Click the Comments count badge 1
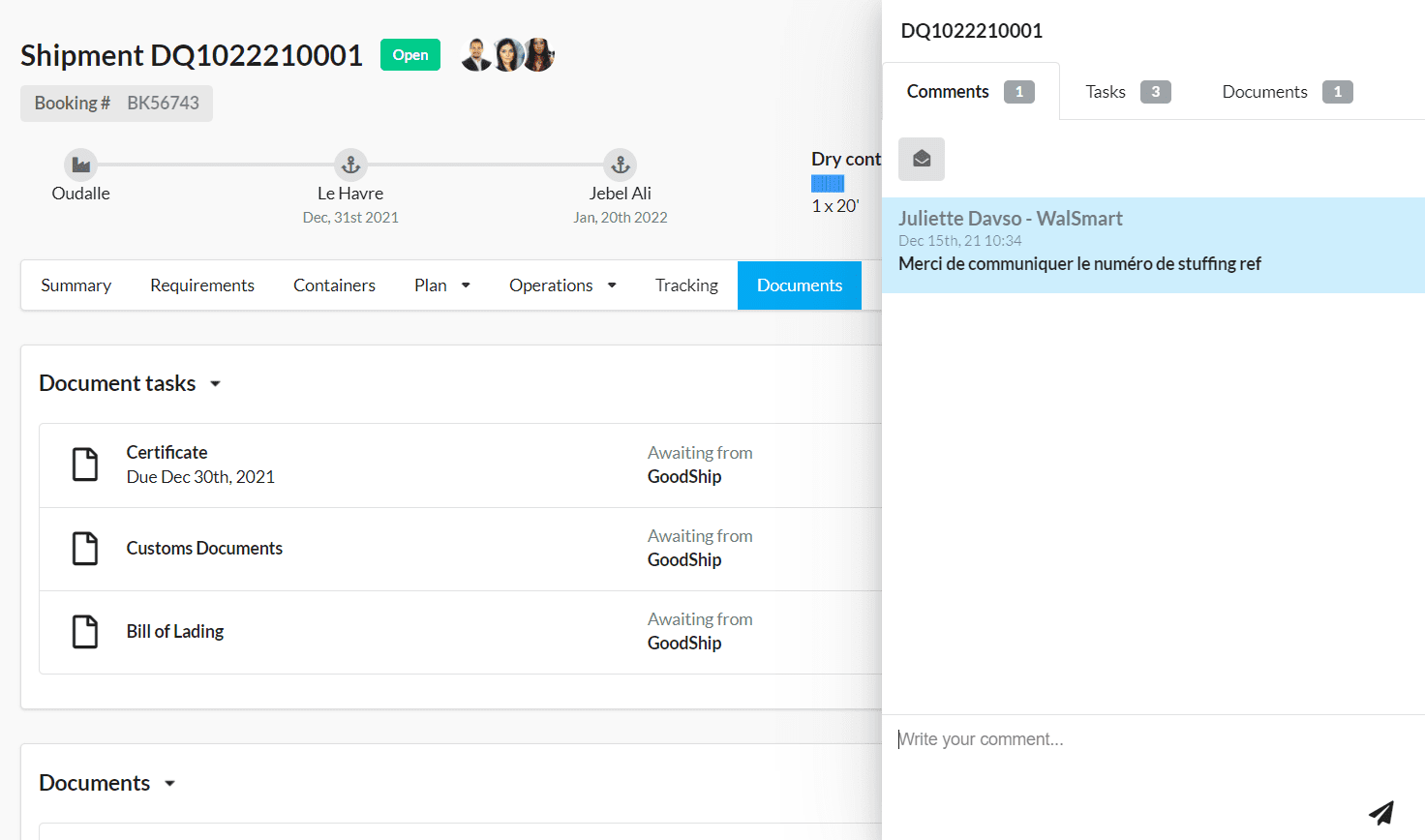The height and width of the screenshot is (840, 1425). point(1019,92)
